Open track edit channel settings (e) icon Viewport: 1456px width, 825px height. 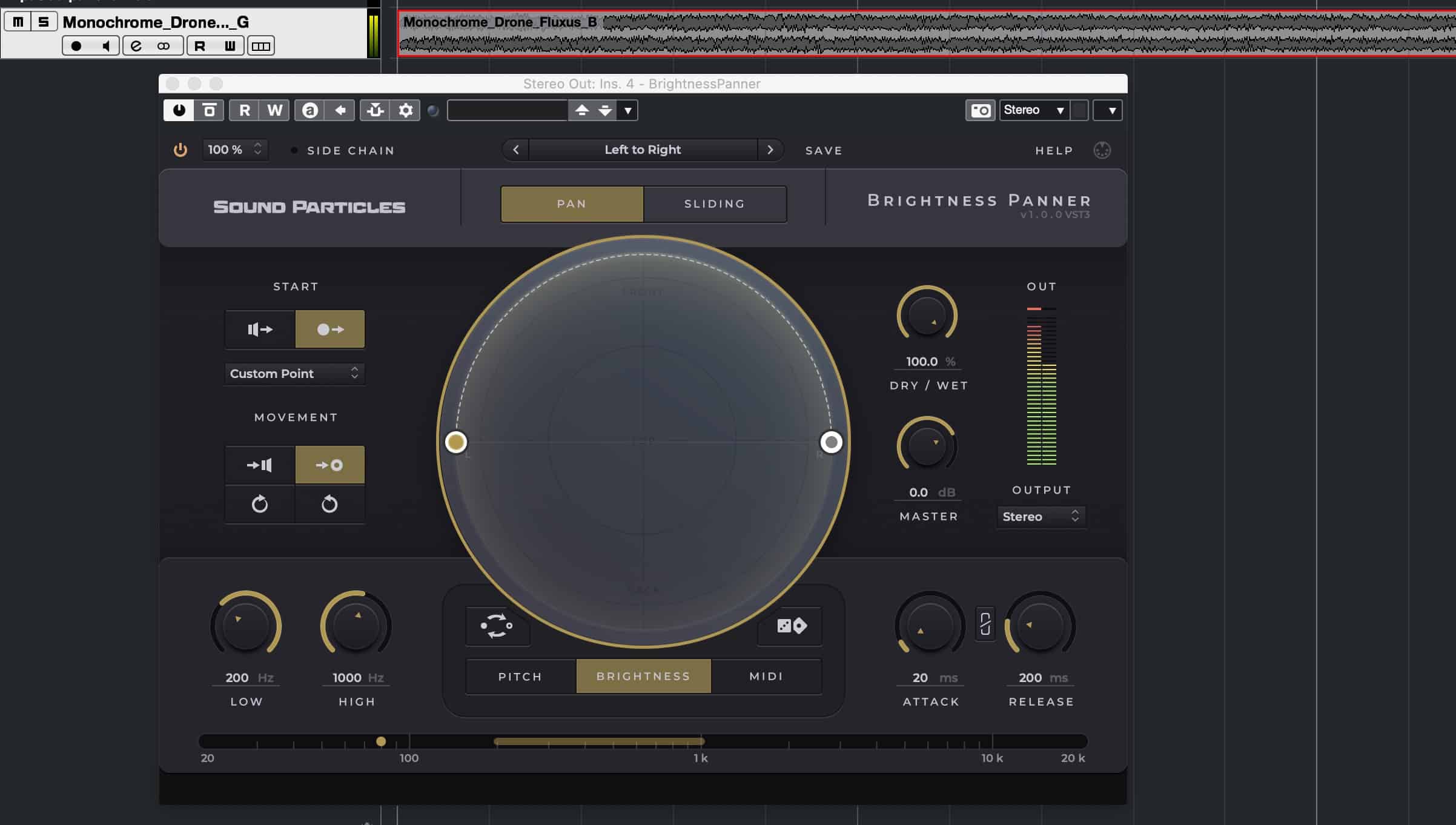[136, 46]
